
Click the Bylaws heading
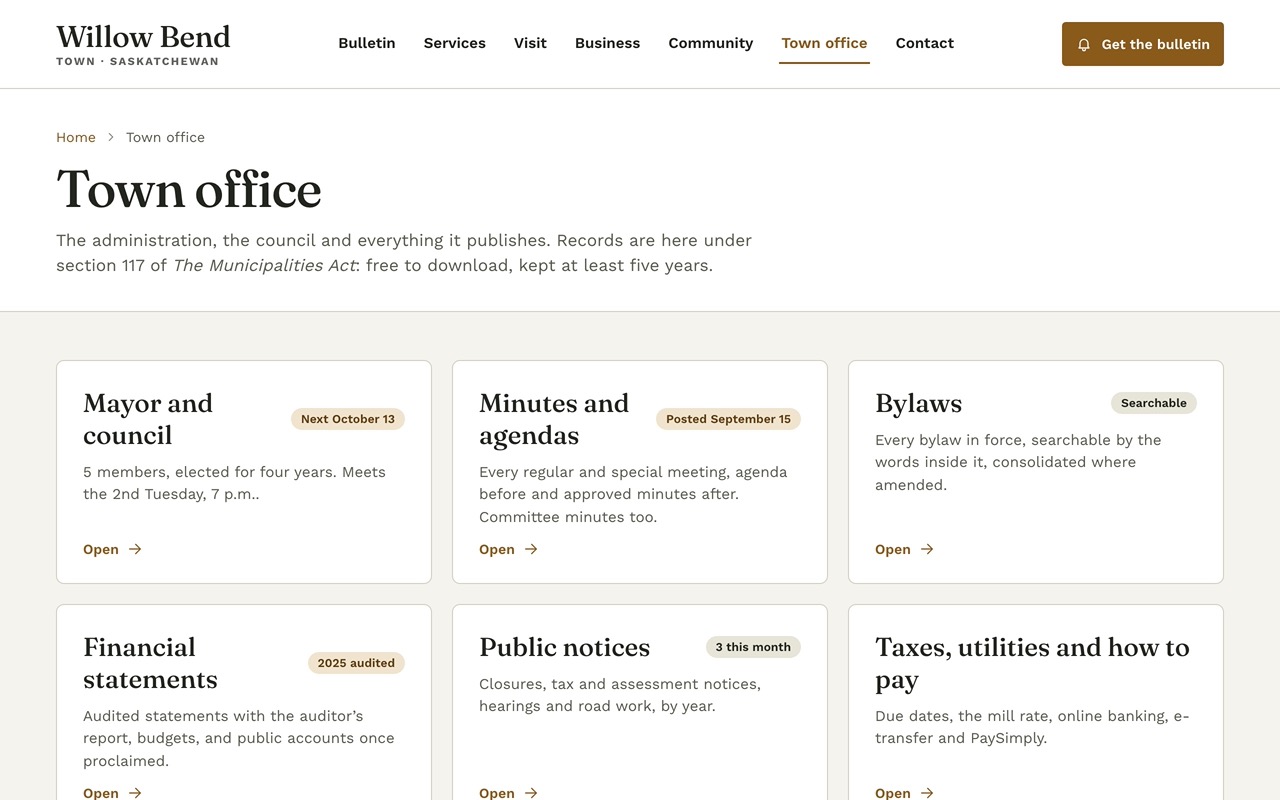tap(919, 403)
